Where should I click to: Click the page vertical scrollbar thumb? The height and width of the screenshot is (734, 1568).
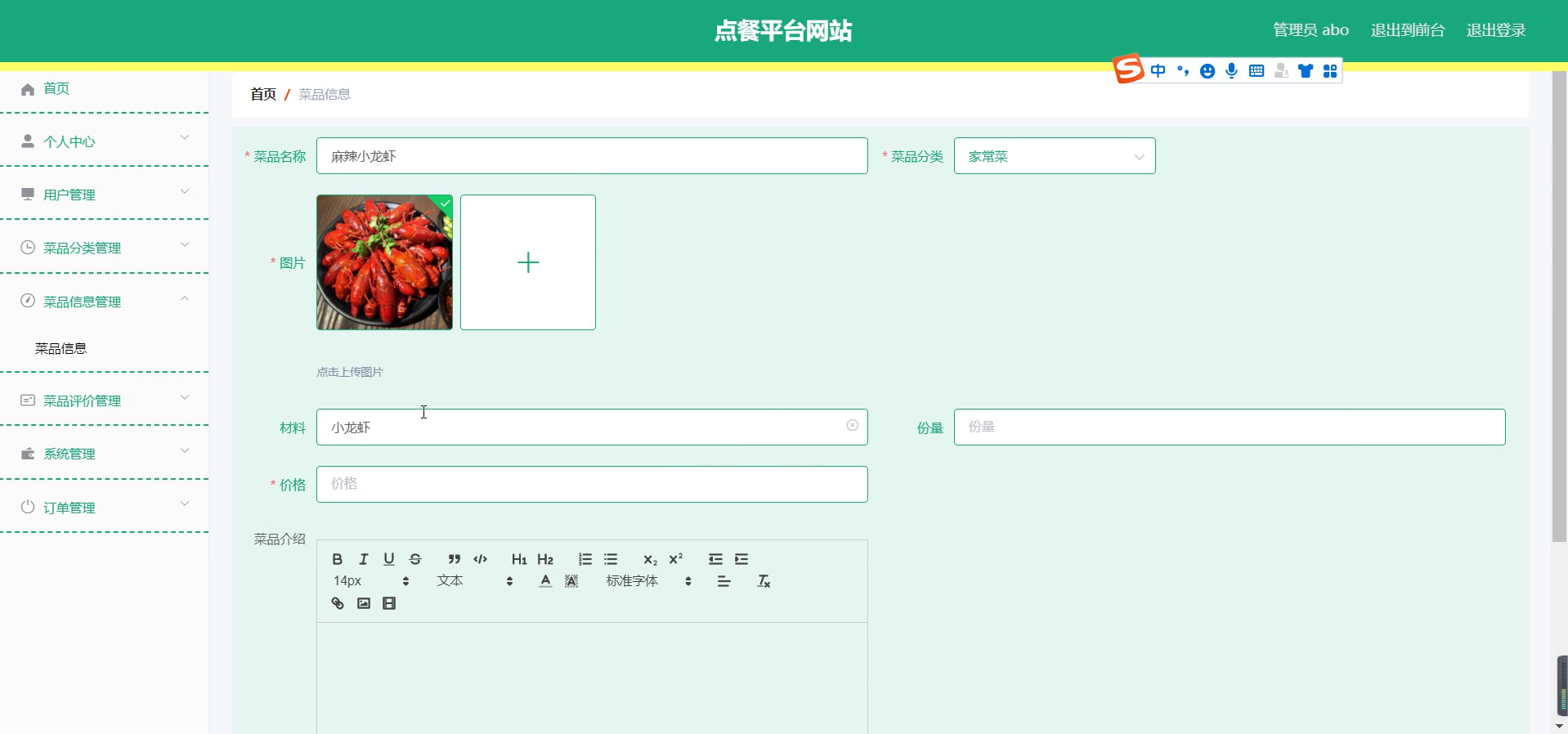(x=1560, y=306)
